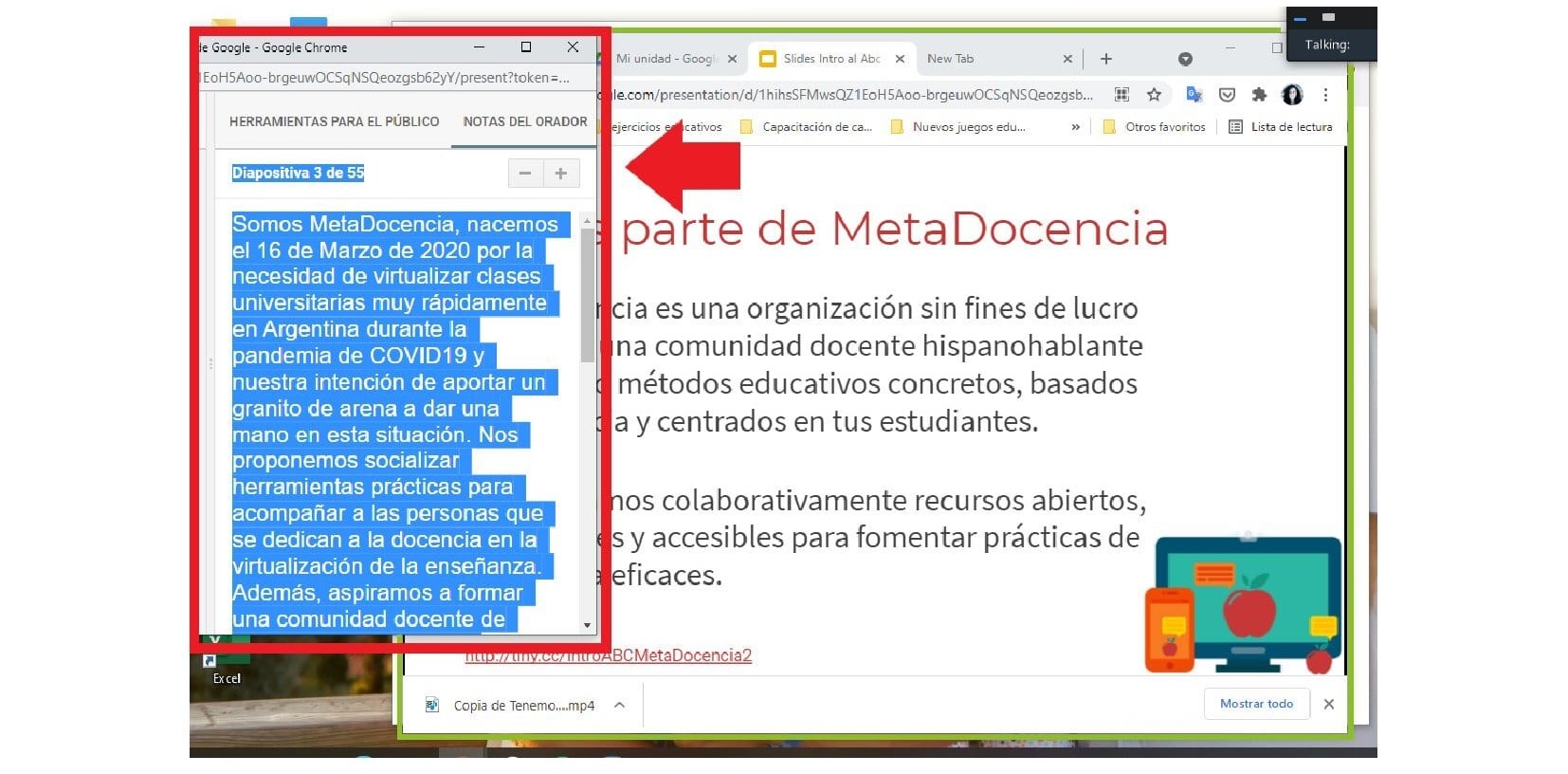The height and width of the screenshot is (774, 1568).
Task: Switch to Slides Intro al Abc tab
Action: 831,59
